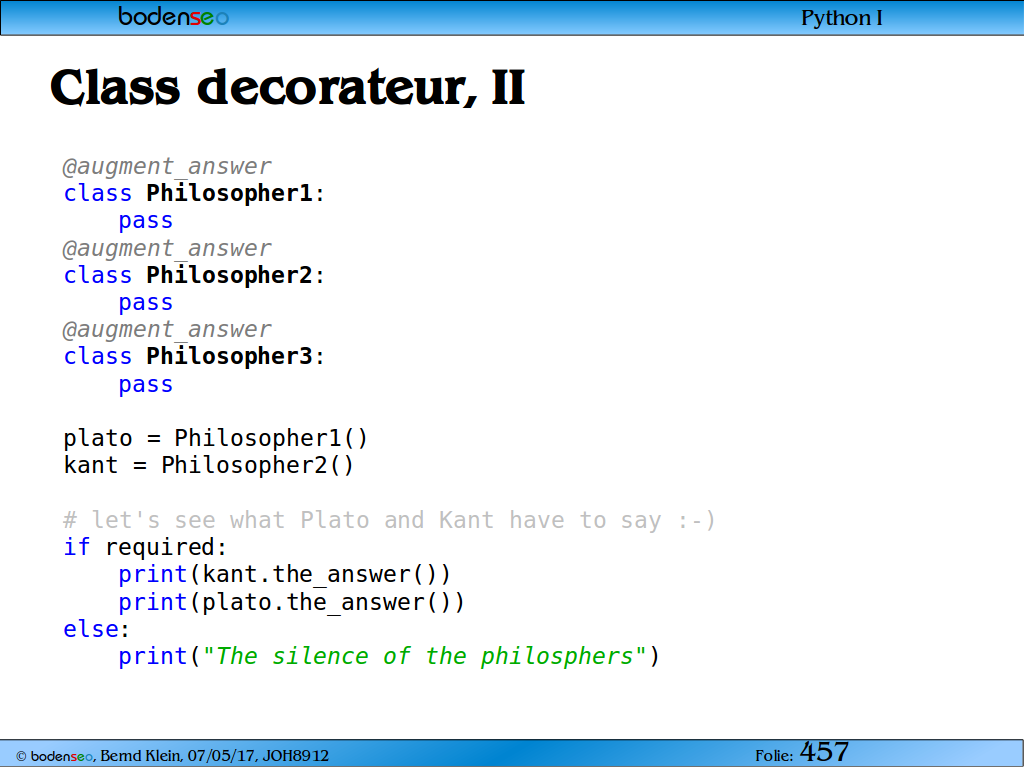
Task: Click the 'pass' under Philosopher3
Action: (146, 385)
